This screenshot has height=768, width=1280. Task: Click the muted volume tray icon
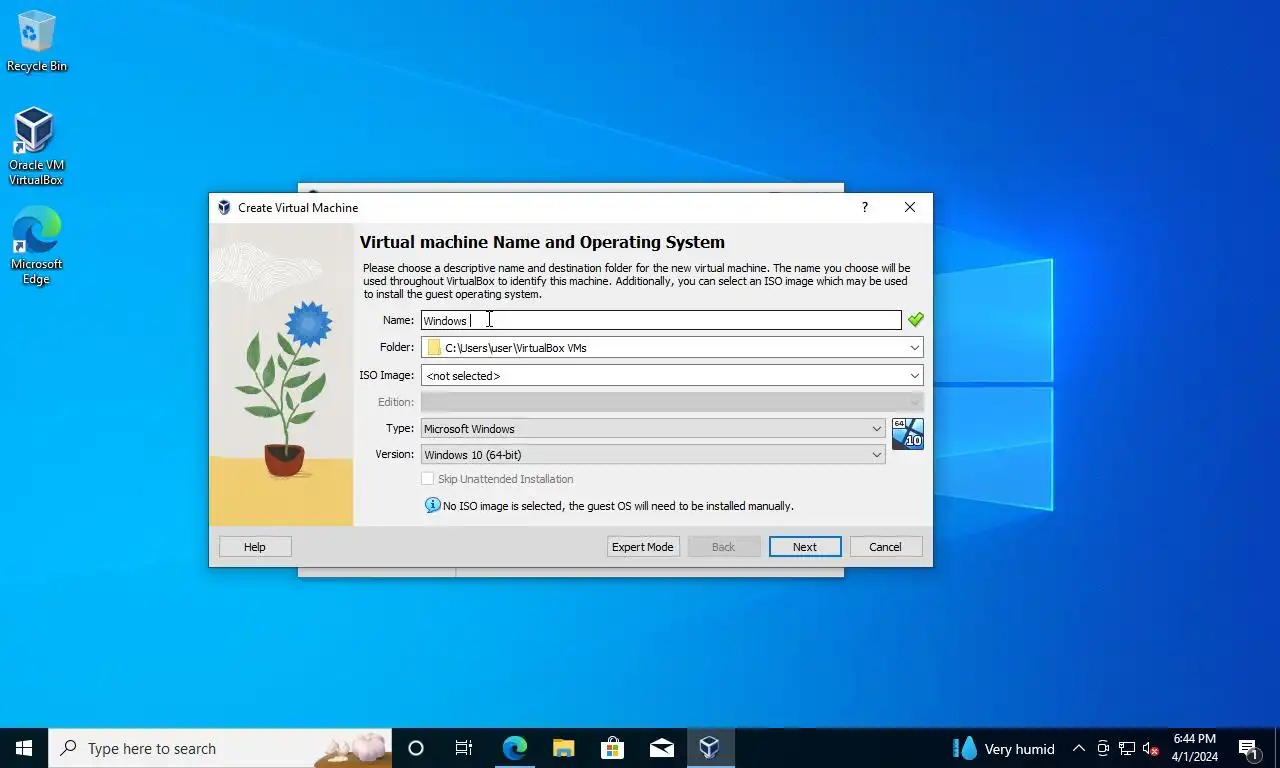click(x=1151, y=748)
